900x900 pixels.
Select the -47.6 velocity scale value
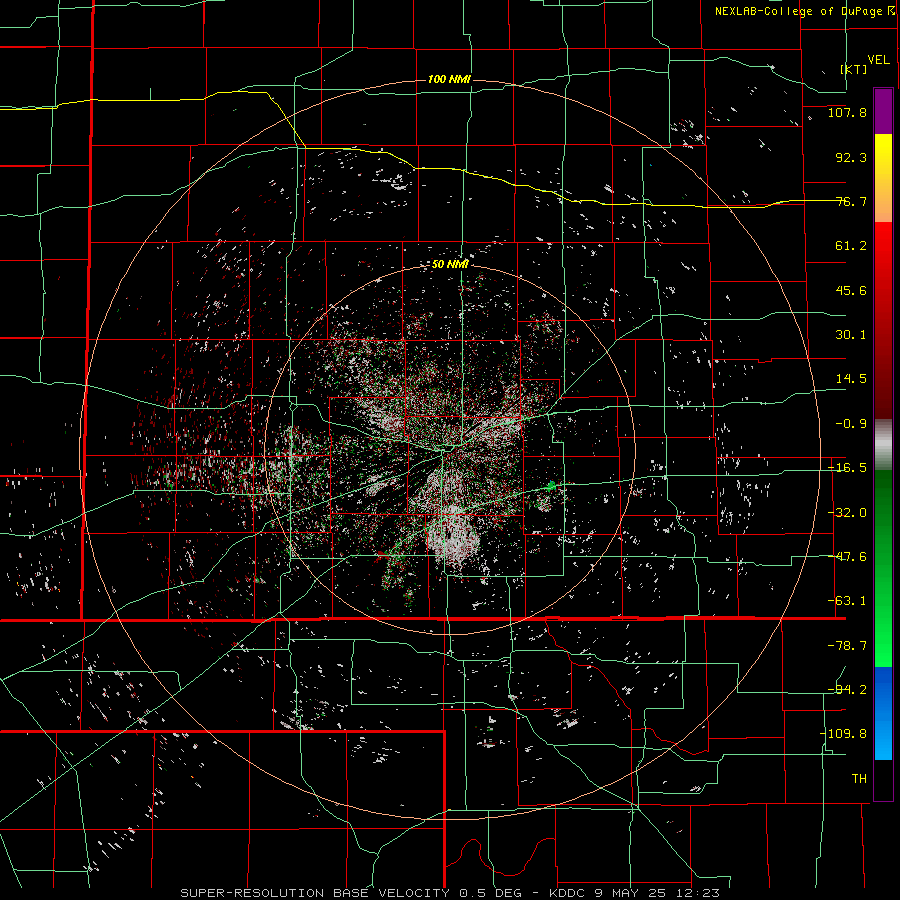click(847, 557)
